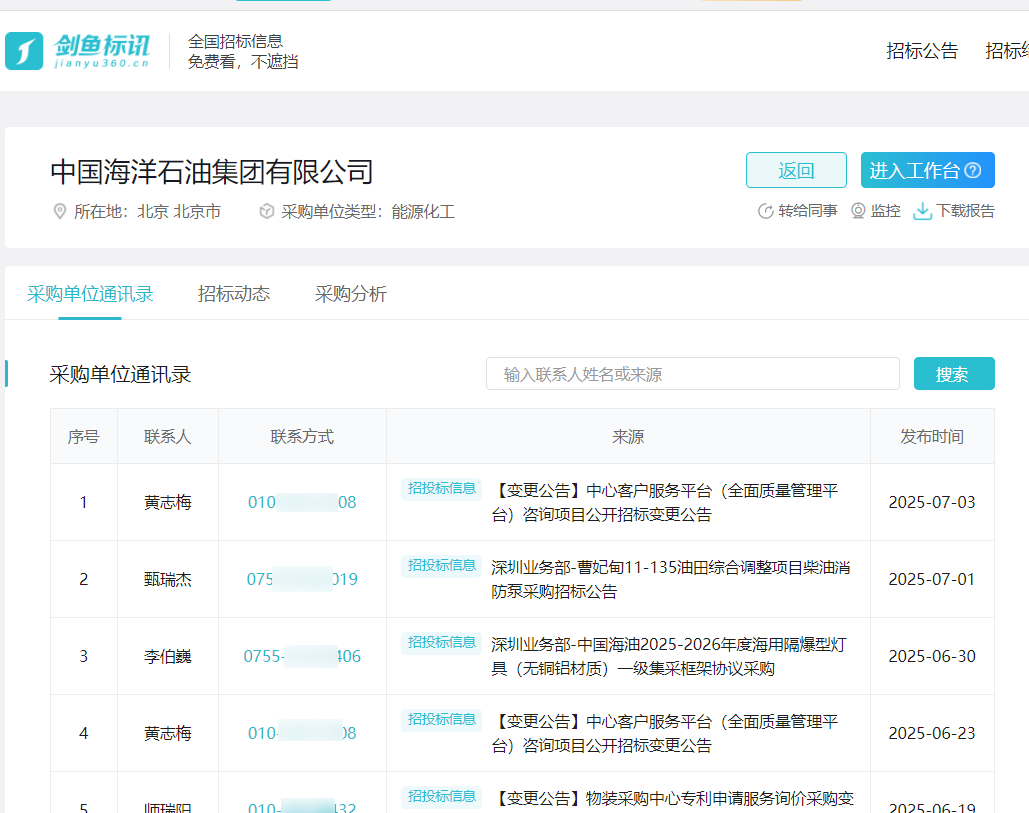Click the 招投标信息 tag in row 4
Image resolution: width=1029 pixels, height=813 pixels.
pyautogui.click(x=441, y=719)
